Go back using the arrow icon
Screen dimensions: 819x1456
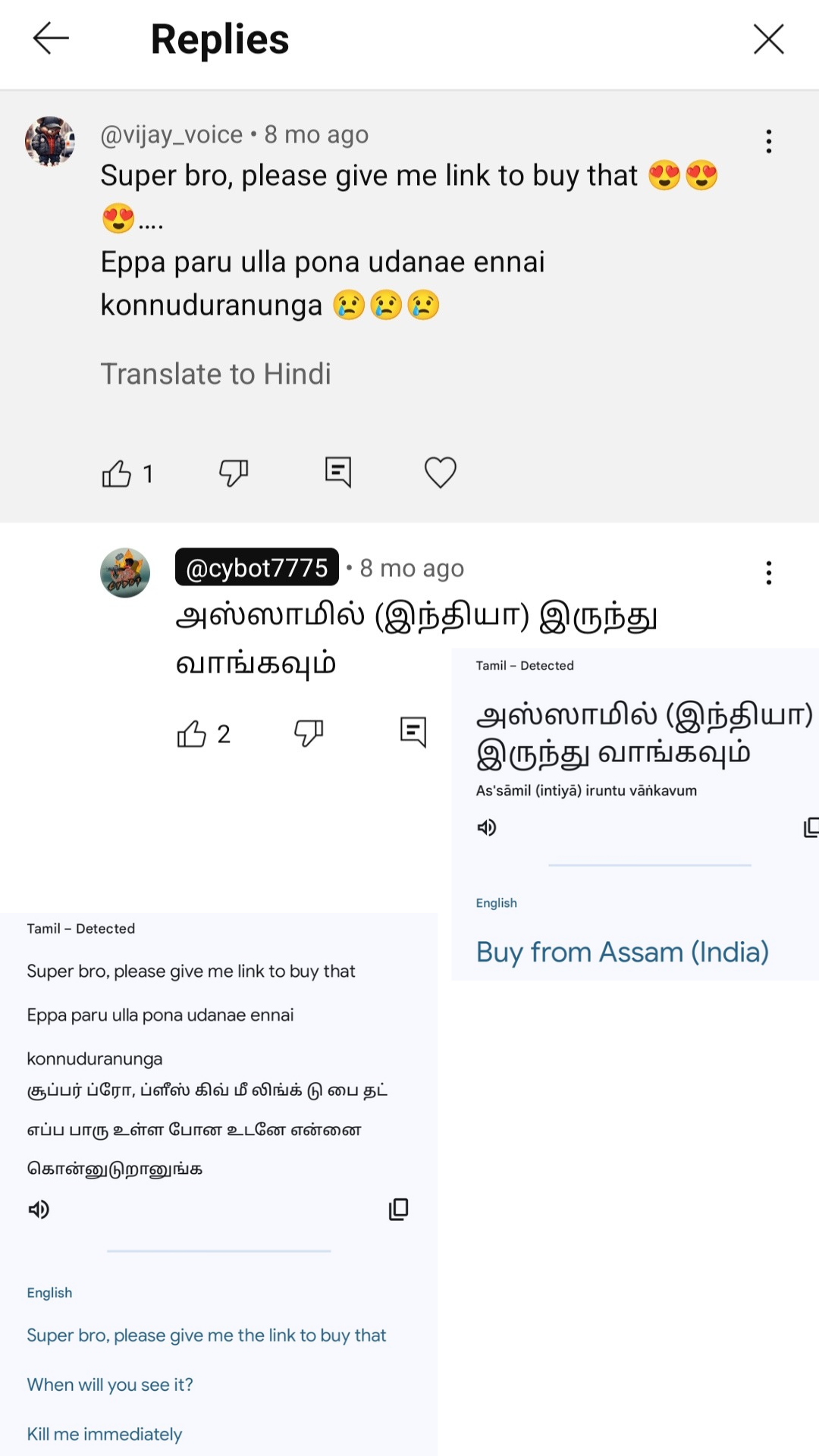pos(51,39)
